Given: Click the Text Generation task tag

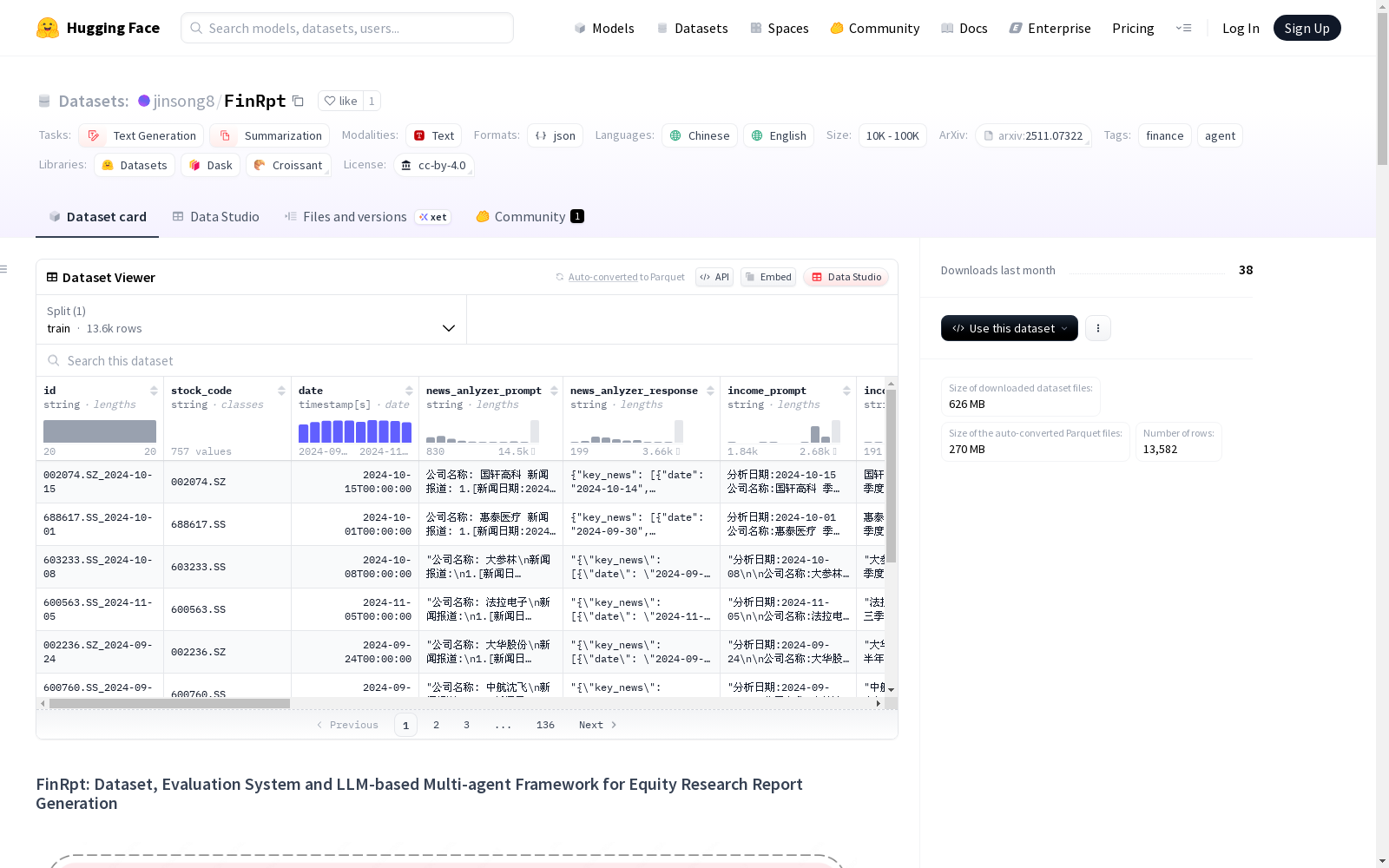Looking at the screenshot, I should [x=142, y=135].
